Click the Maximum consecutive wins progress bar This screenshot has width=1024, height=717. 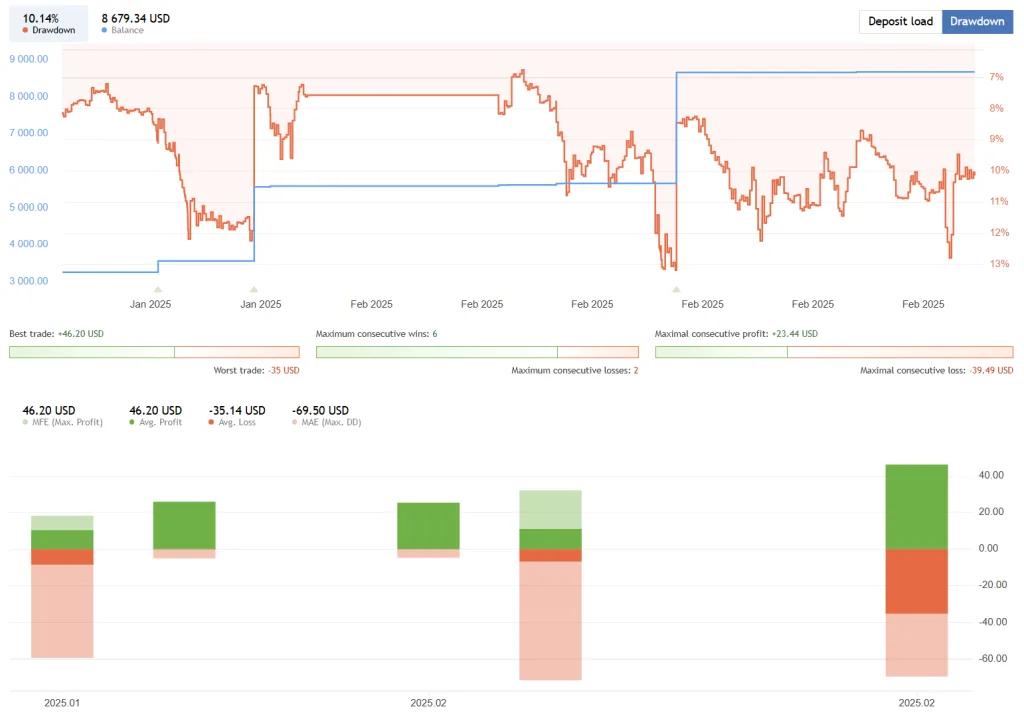pyautogui.click(x=436, y=352)
